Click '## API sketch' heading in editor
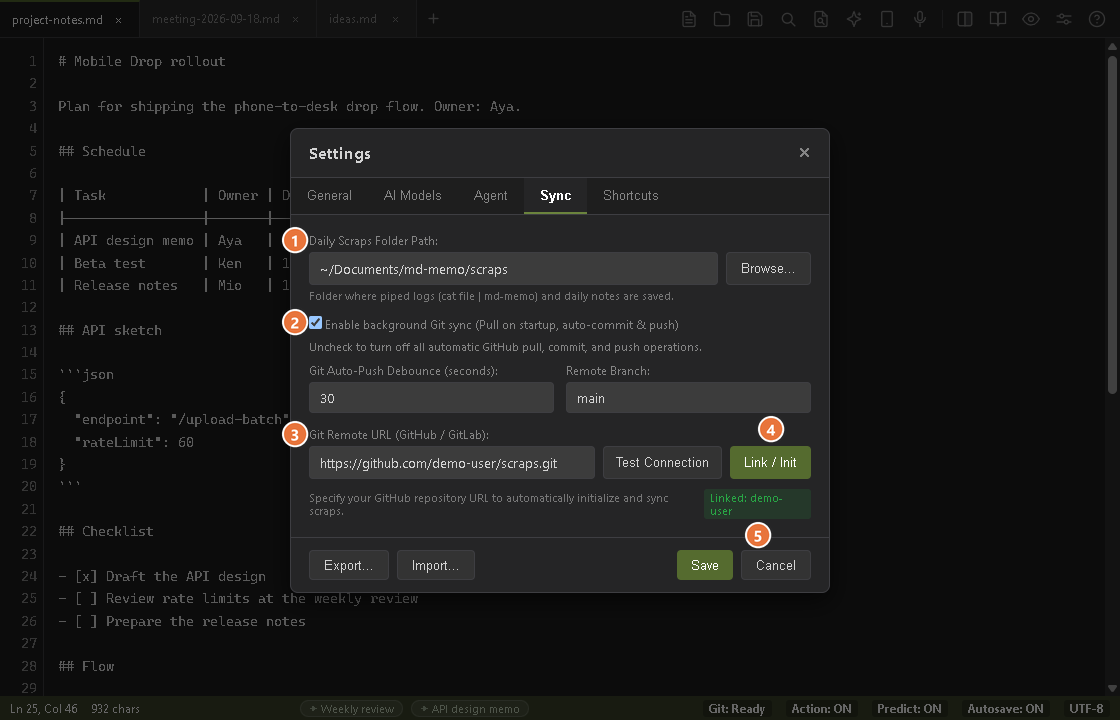 point(110,330)
